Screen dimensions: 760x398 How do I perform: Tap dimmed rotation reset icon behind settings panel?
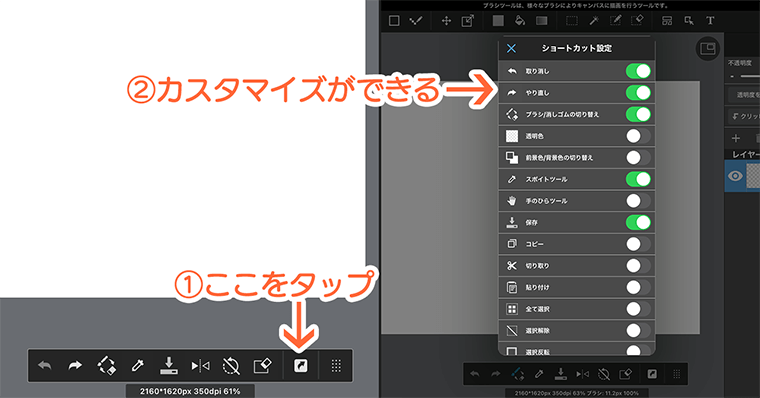point(604,374)
